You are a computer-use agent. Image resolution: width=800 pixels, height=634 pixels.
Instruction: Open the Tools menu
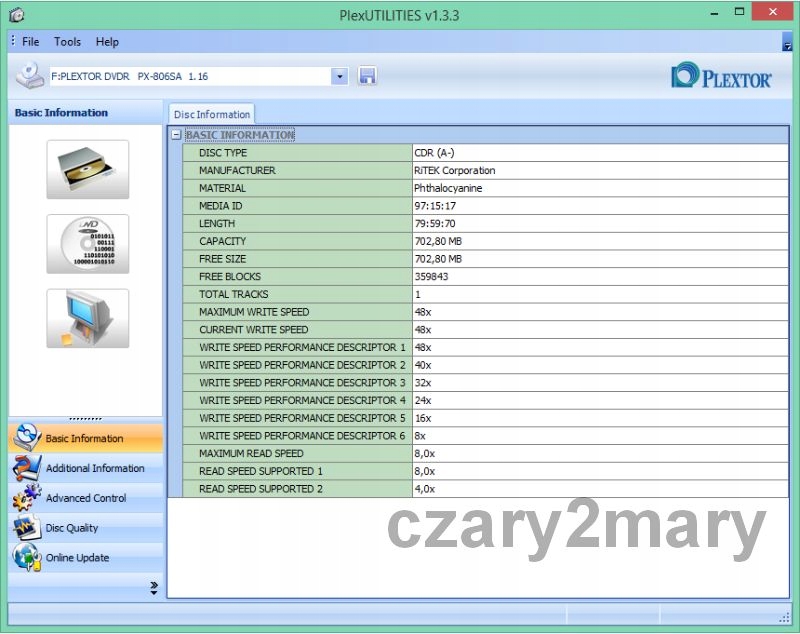click(68, 42)
